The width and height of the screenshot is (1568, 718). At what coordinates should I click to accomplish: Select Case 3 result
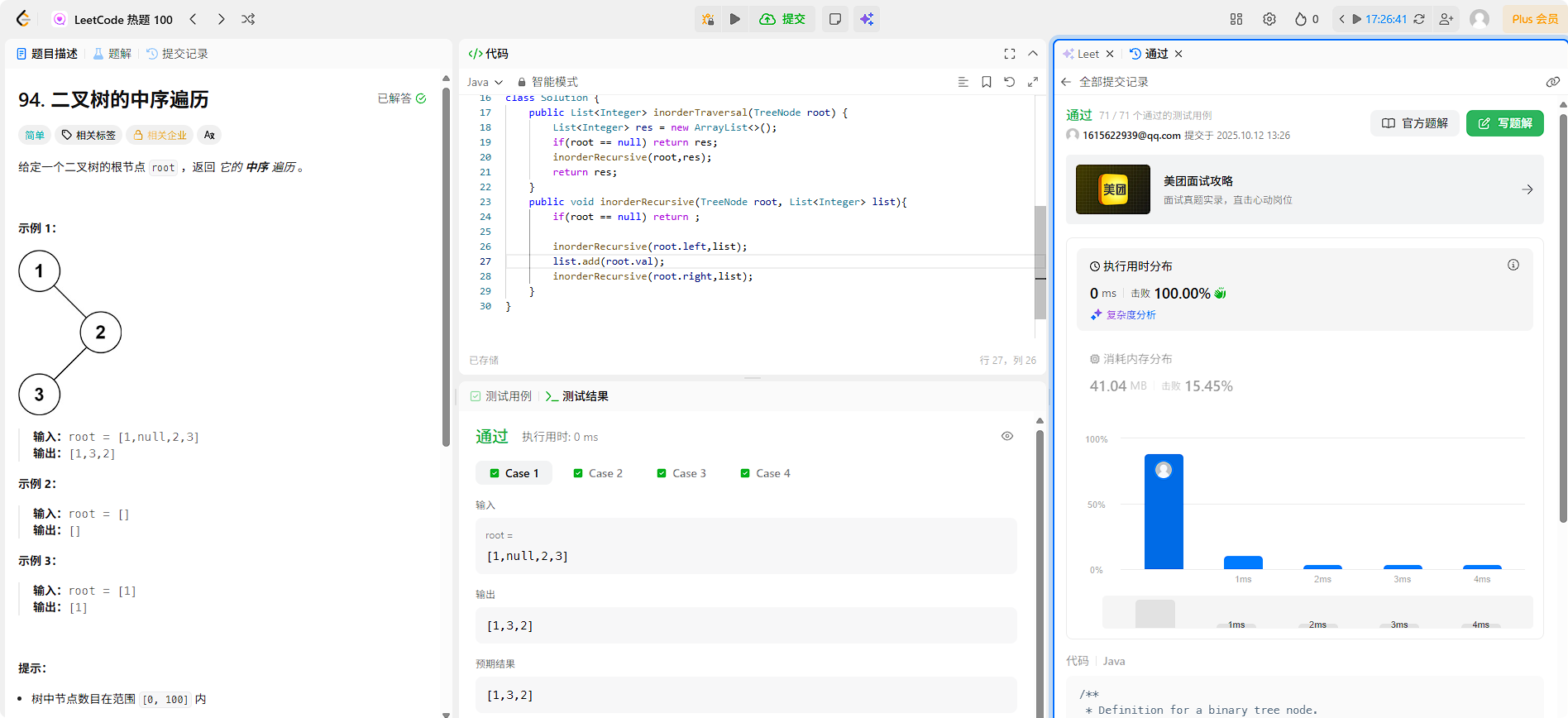coord(681,473)
